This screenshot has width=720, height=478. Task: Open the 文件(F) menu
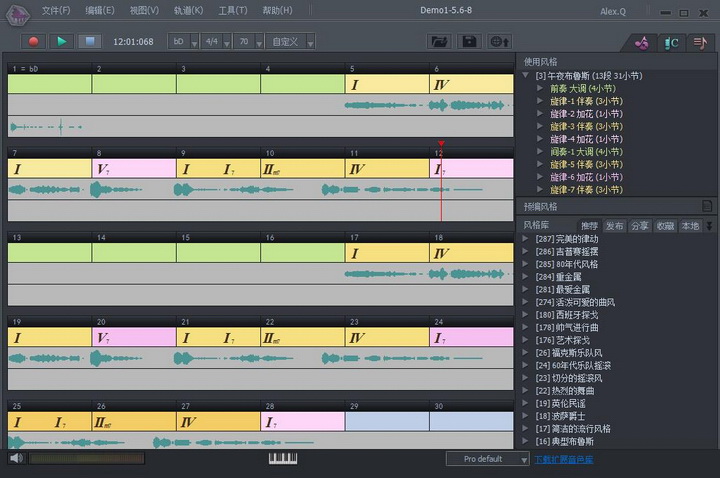pyautogui.click(x=56, y=10)
